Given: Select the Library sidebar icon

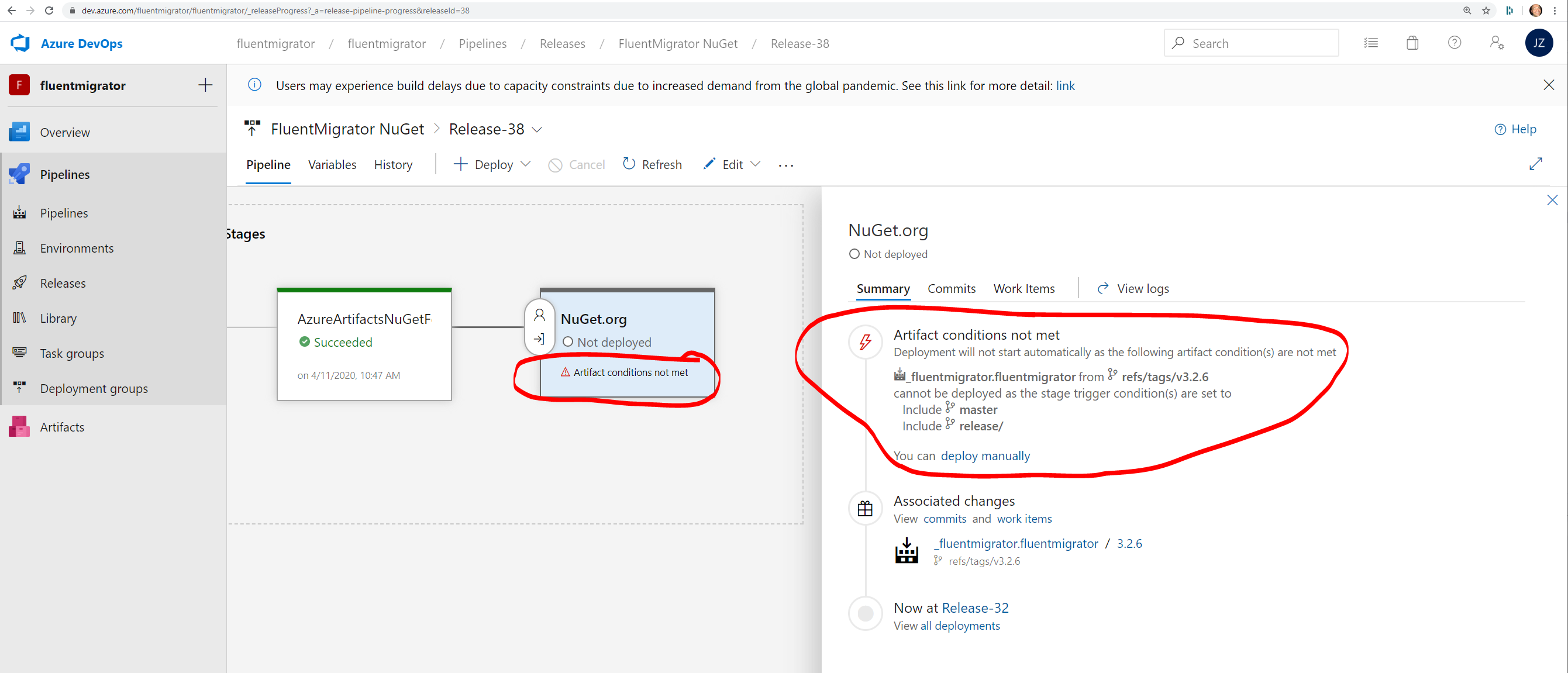Looking at the screenshot, I should [x=19, y=317].
